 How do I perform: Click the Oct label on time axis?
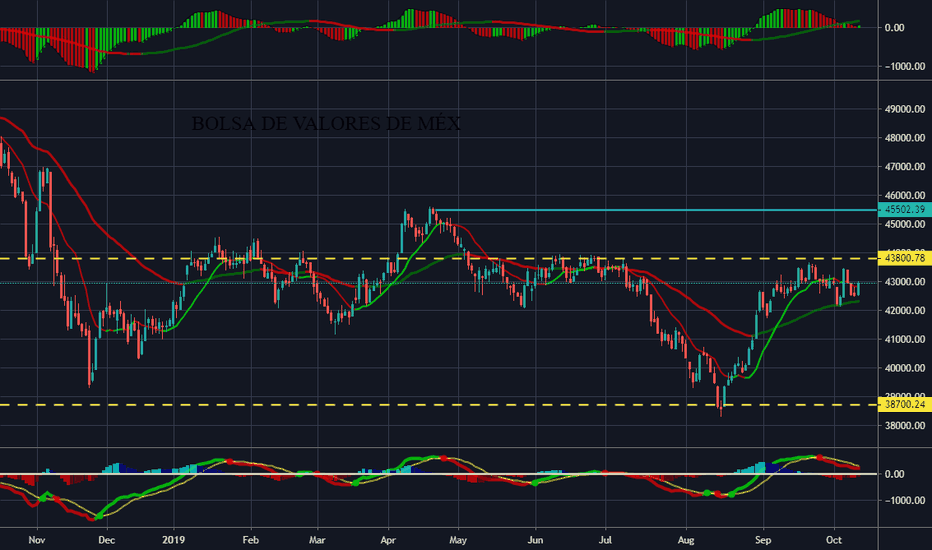(834, 540)
